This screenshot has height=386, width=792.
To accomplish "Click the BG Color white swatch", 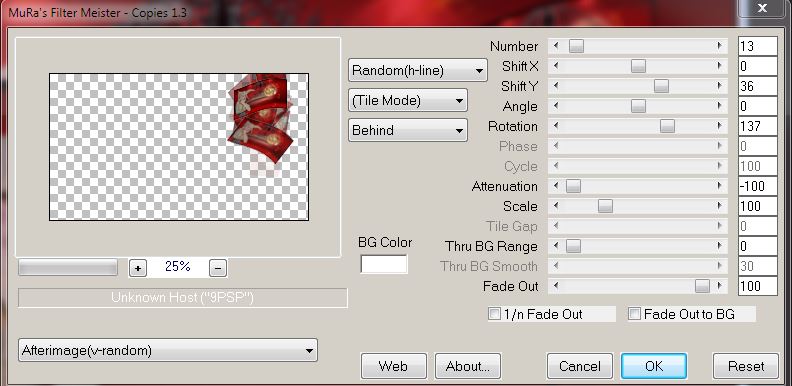I will tap(384, 264).
